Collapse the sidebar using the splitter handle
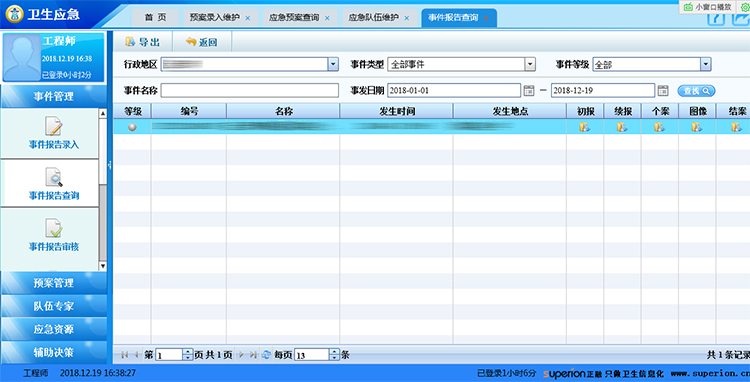This screenshot has width=750, height=382. coord(110,165)
